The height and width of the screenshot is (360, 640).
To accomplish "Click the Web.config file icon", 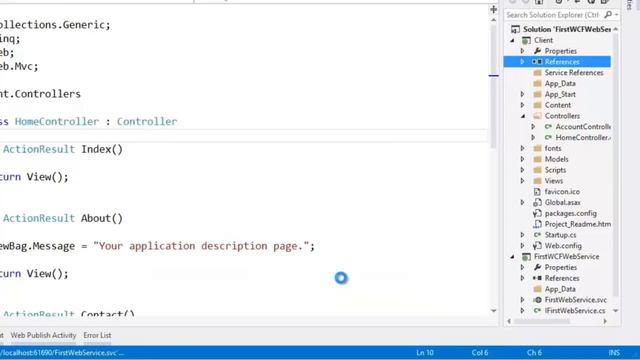I will [x=537, y=246].
